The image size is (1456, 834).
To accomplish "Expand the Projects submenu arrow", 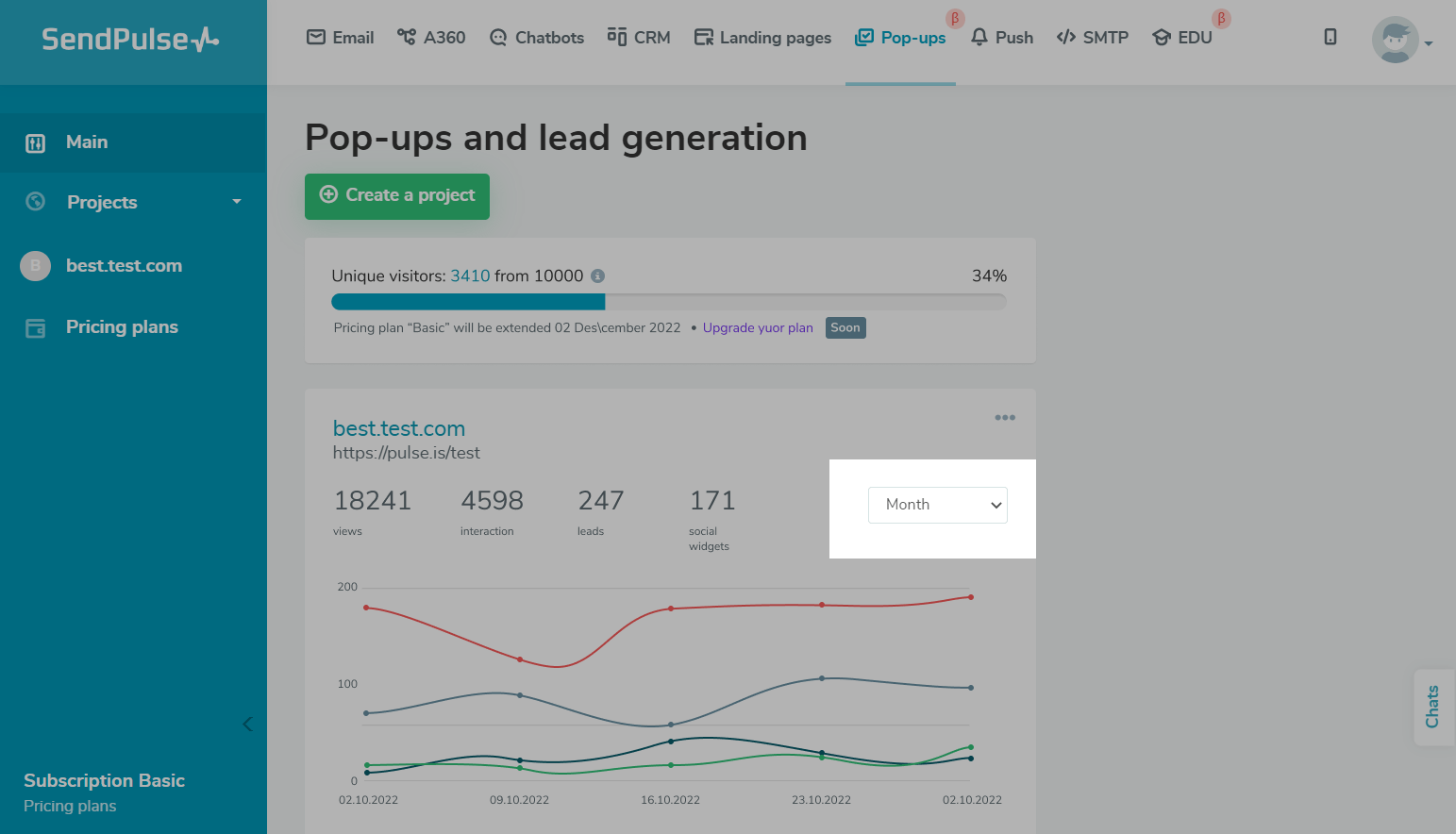I will [237, 202].
